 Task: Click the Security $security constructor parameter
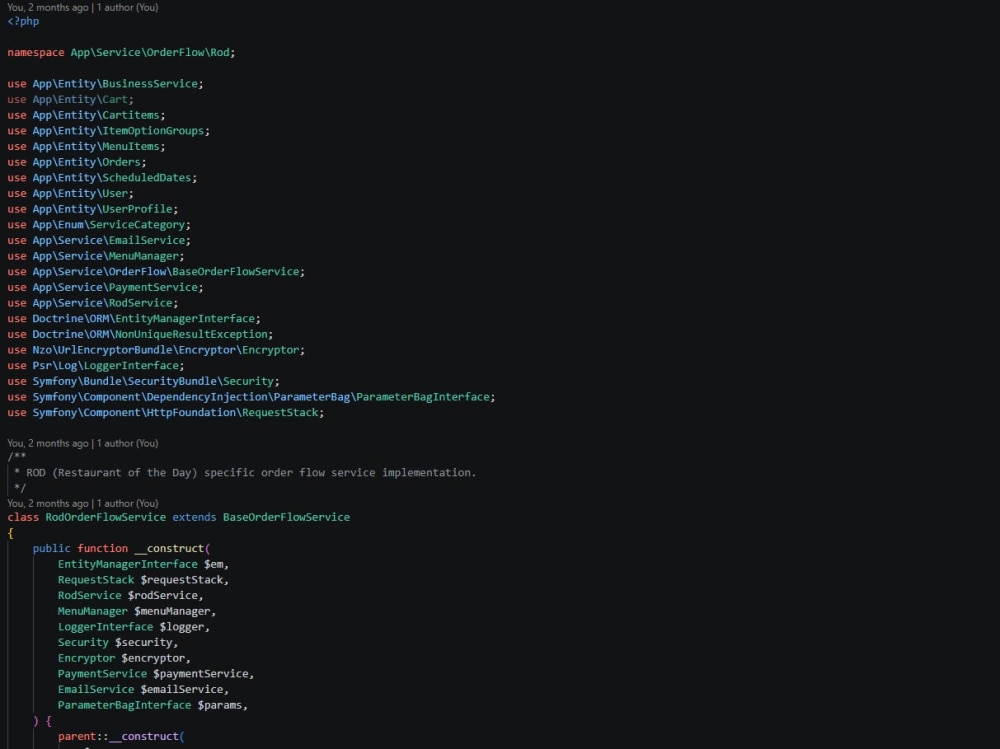tap(118, 642)
